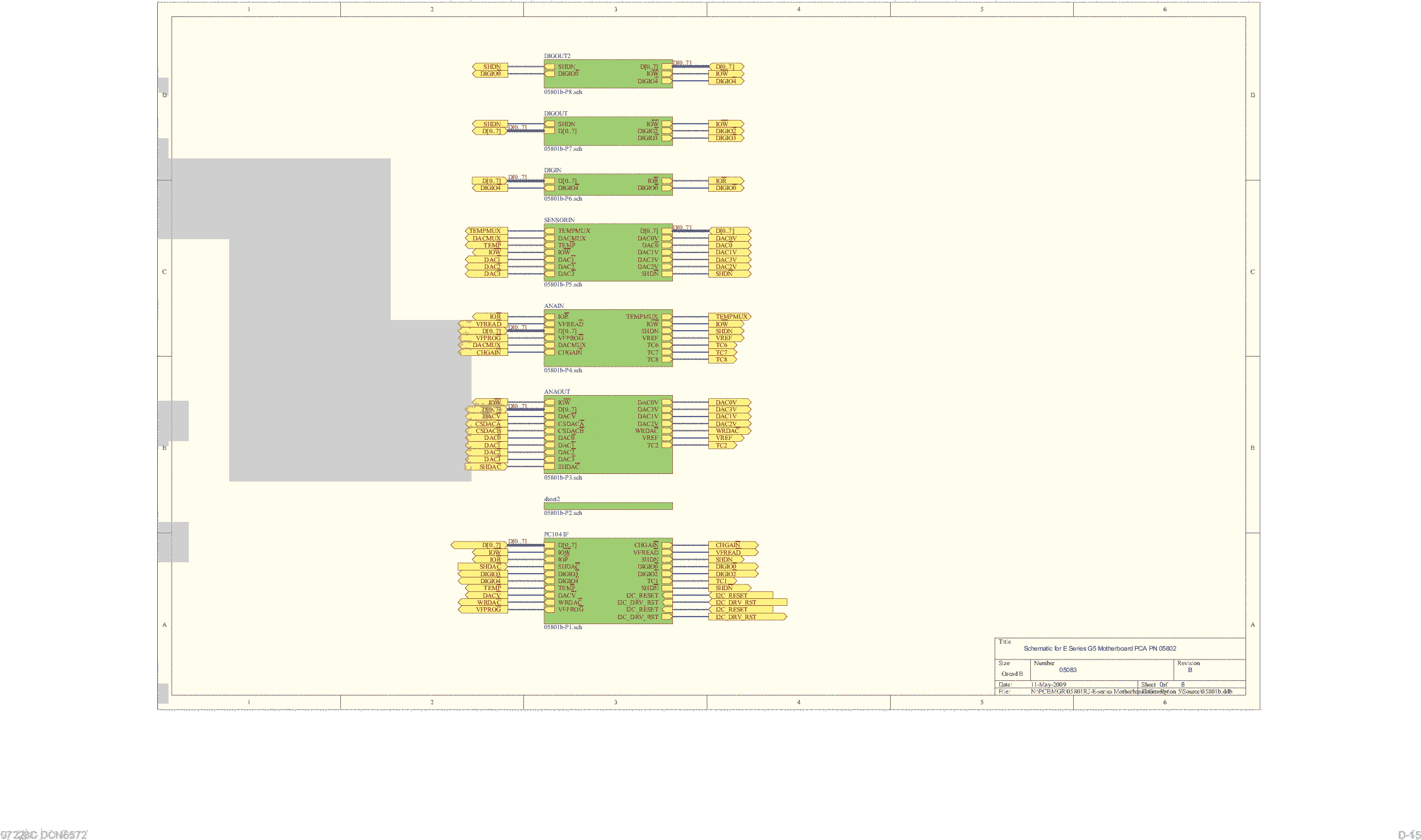Select the SENSORIN block symbol
Viewport: 1421px width, 840px height.
pos(607,252)
